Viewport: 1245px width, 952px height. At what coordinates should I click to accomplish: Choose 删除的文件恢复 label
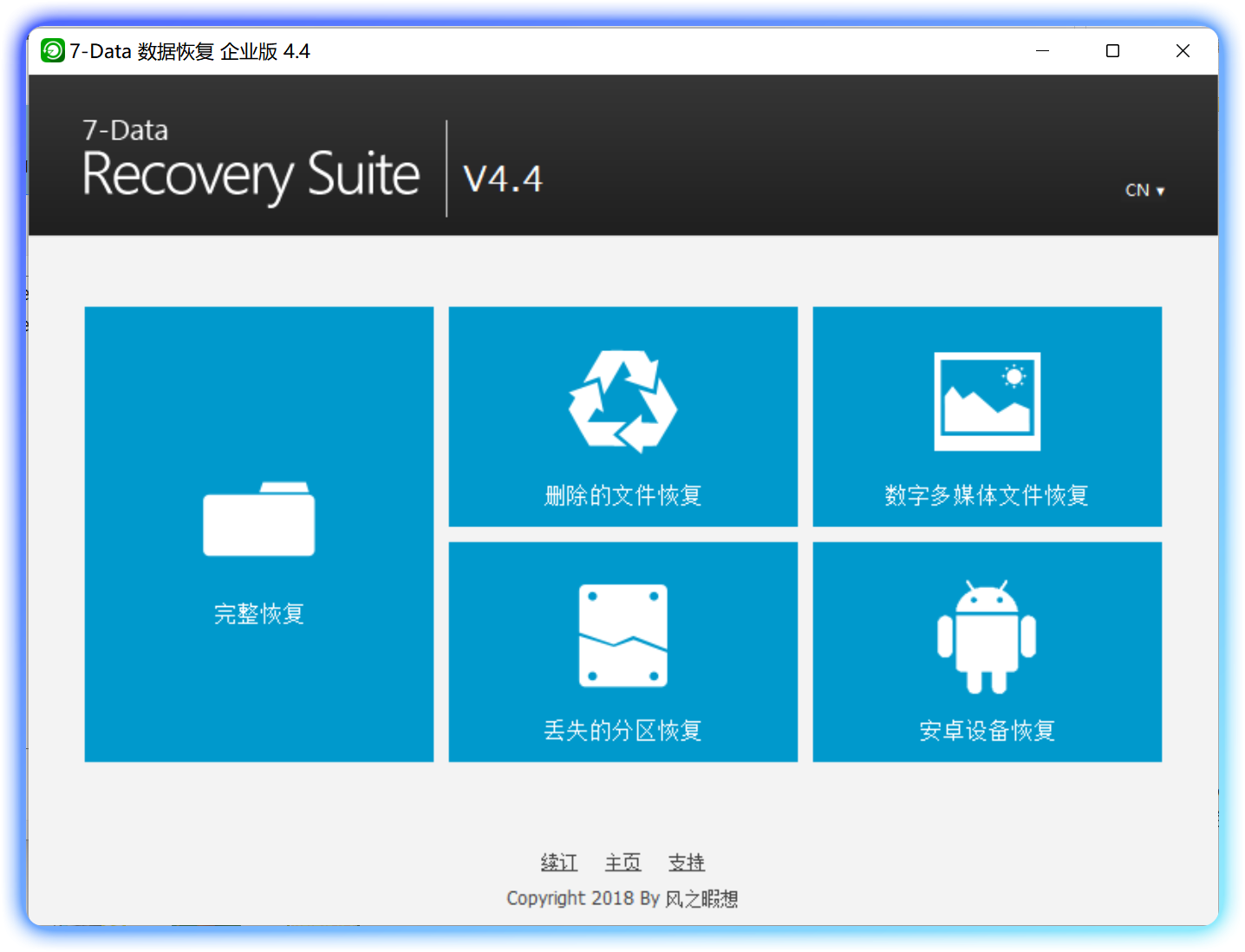tap(622, 495)
